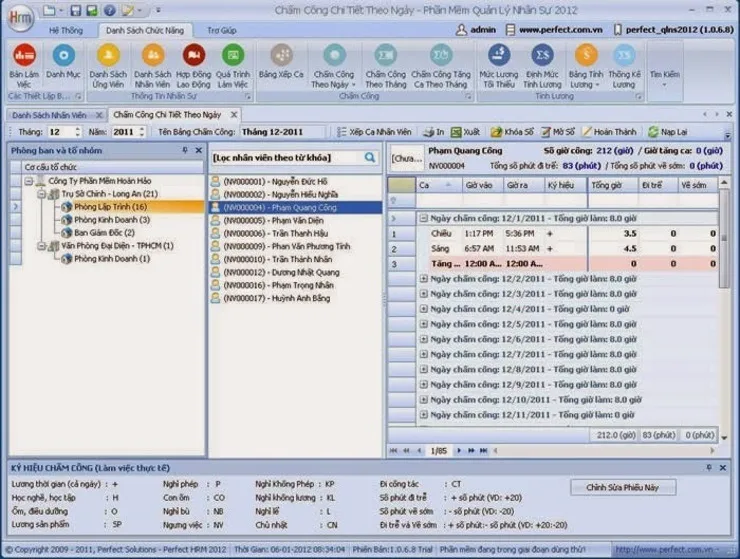The height and width of the screenshot is (559, 740).
Task: Open the Tháng month dropdown
Action: [77, 132]
